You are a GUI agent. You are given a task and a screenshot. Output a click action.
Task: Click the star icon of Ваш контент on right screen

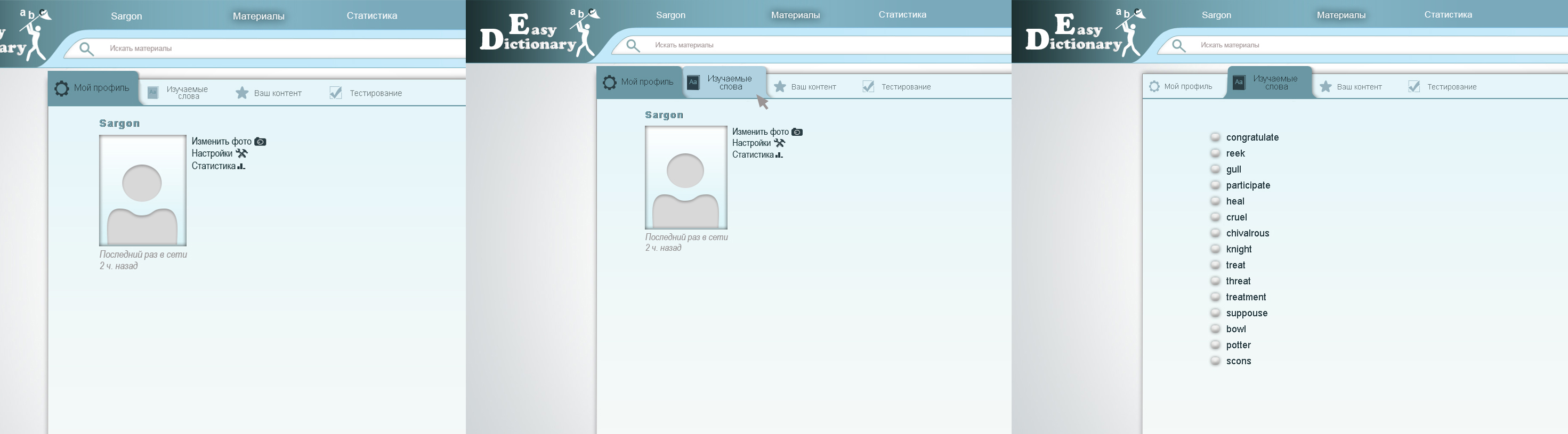(1325, 87)
